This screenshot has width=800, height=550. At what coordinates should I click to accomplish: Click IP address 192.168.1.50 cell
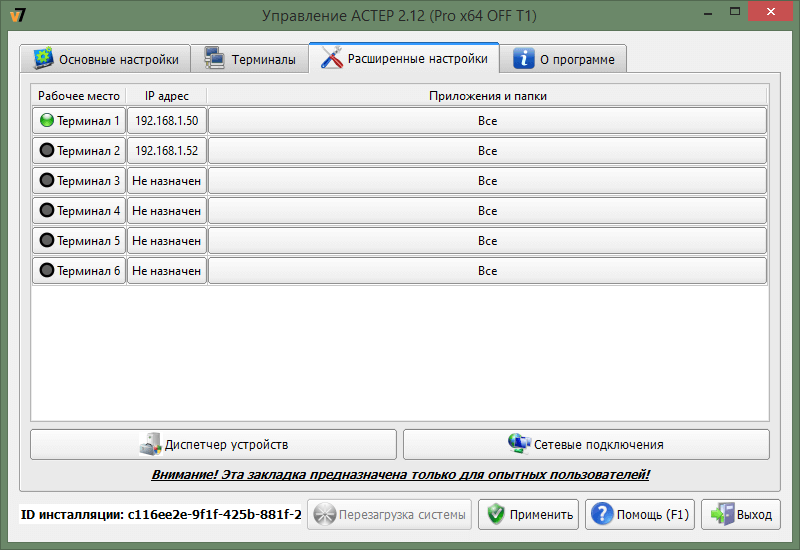pyautogui.click(x=167, y=120)
